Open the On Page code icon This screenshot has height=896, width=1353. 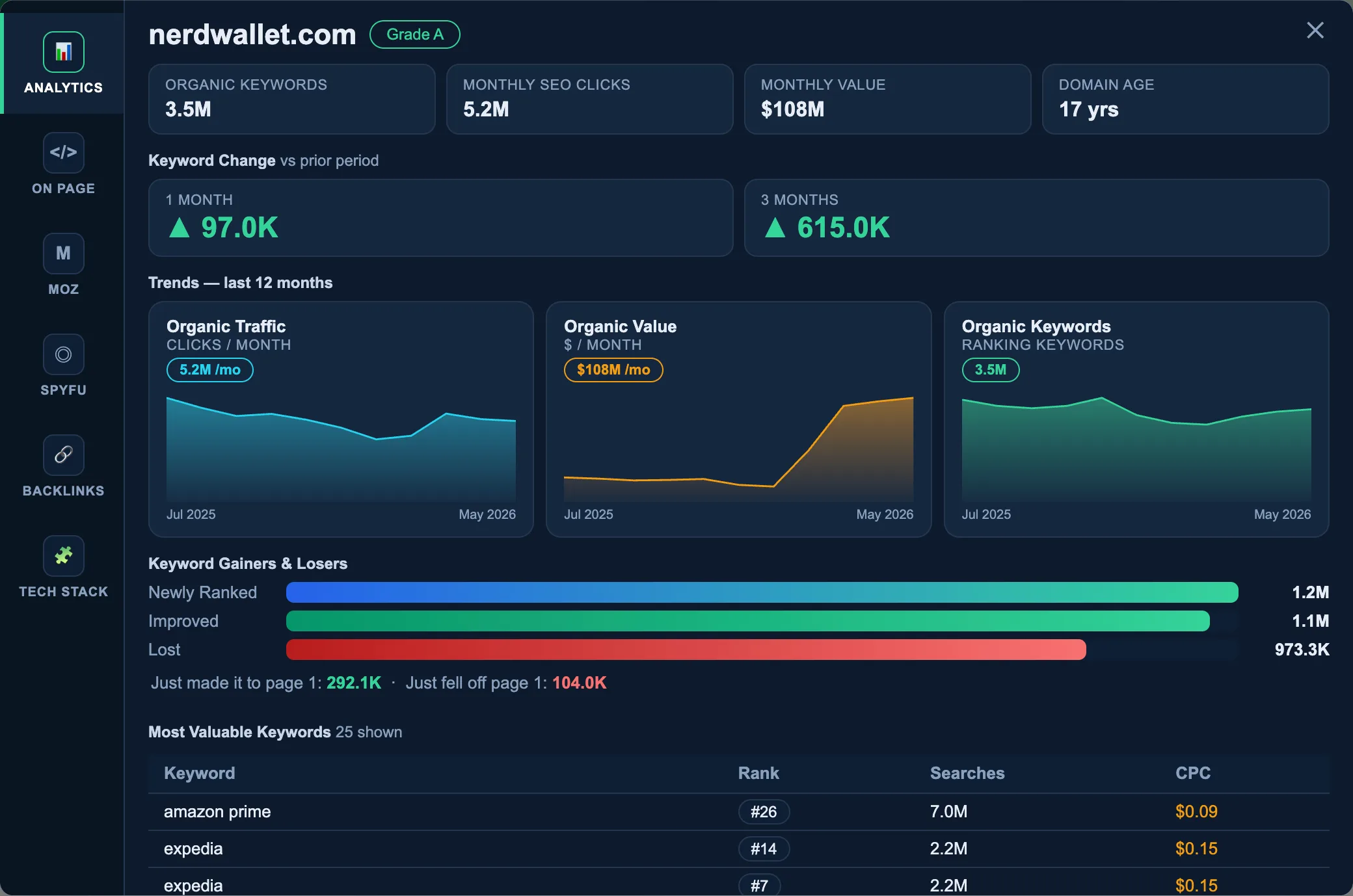pos(63,153)
